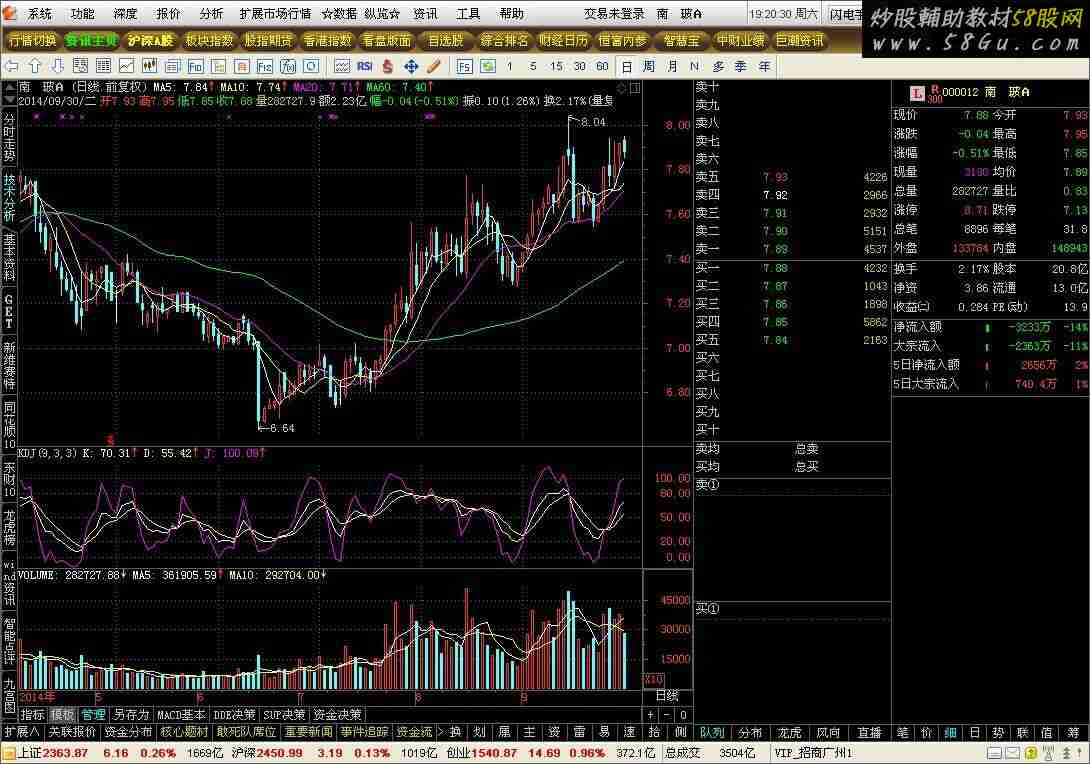Zoom in chart with + button

(x=651, y=715)
